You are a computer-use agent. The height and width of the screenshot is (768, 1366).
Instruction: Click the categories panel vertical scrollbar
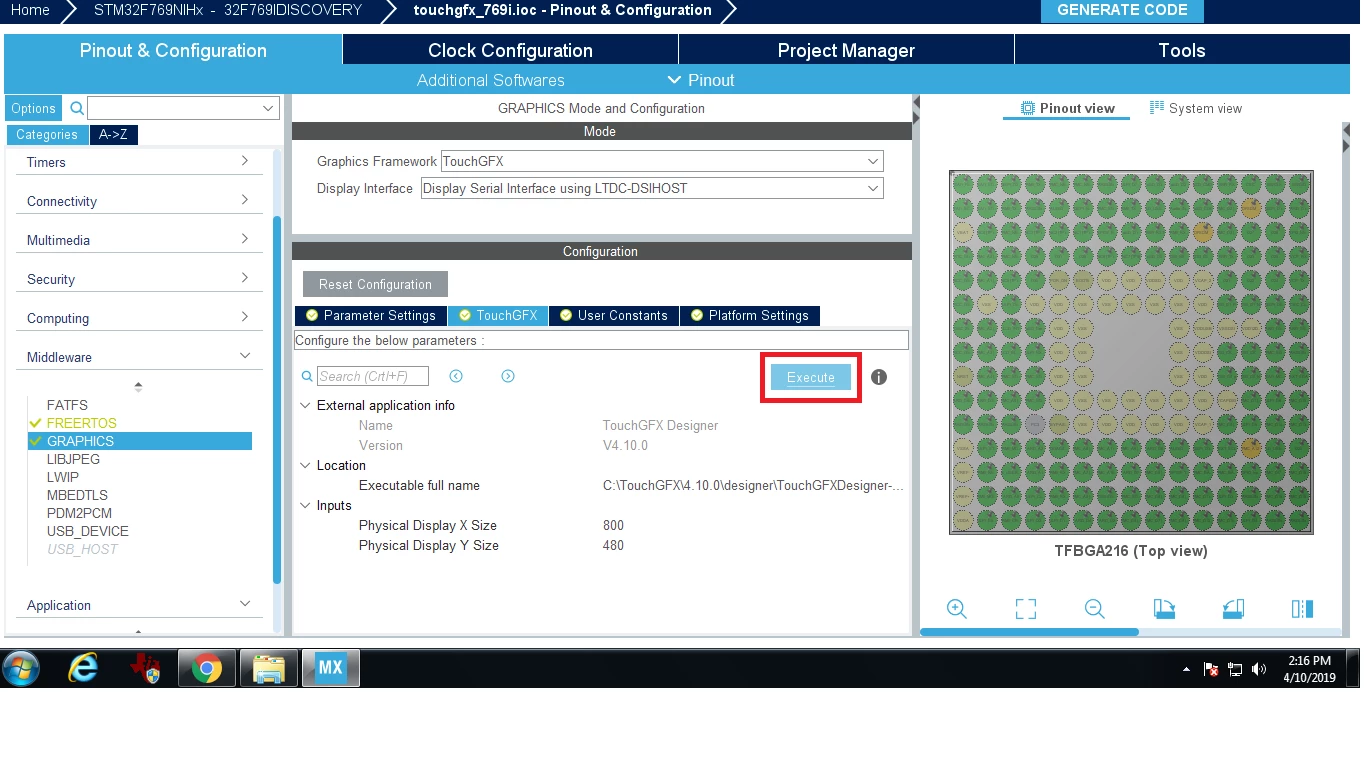[277, 400]
